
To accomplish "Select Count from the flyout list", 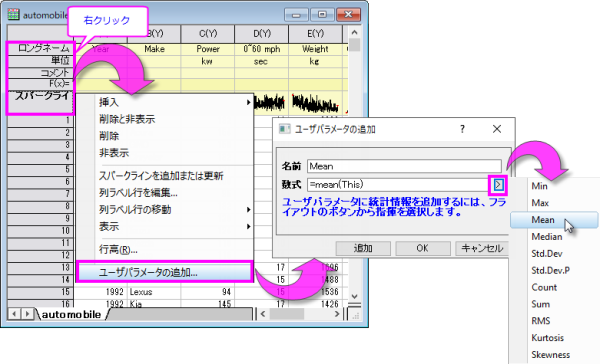I will (x=554, y=287).
